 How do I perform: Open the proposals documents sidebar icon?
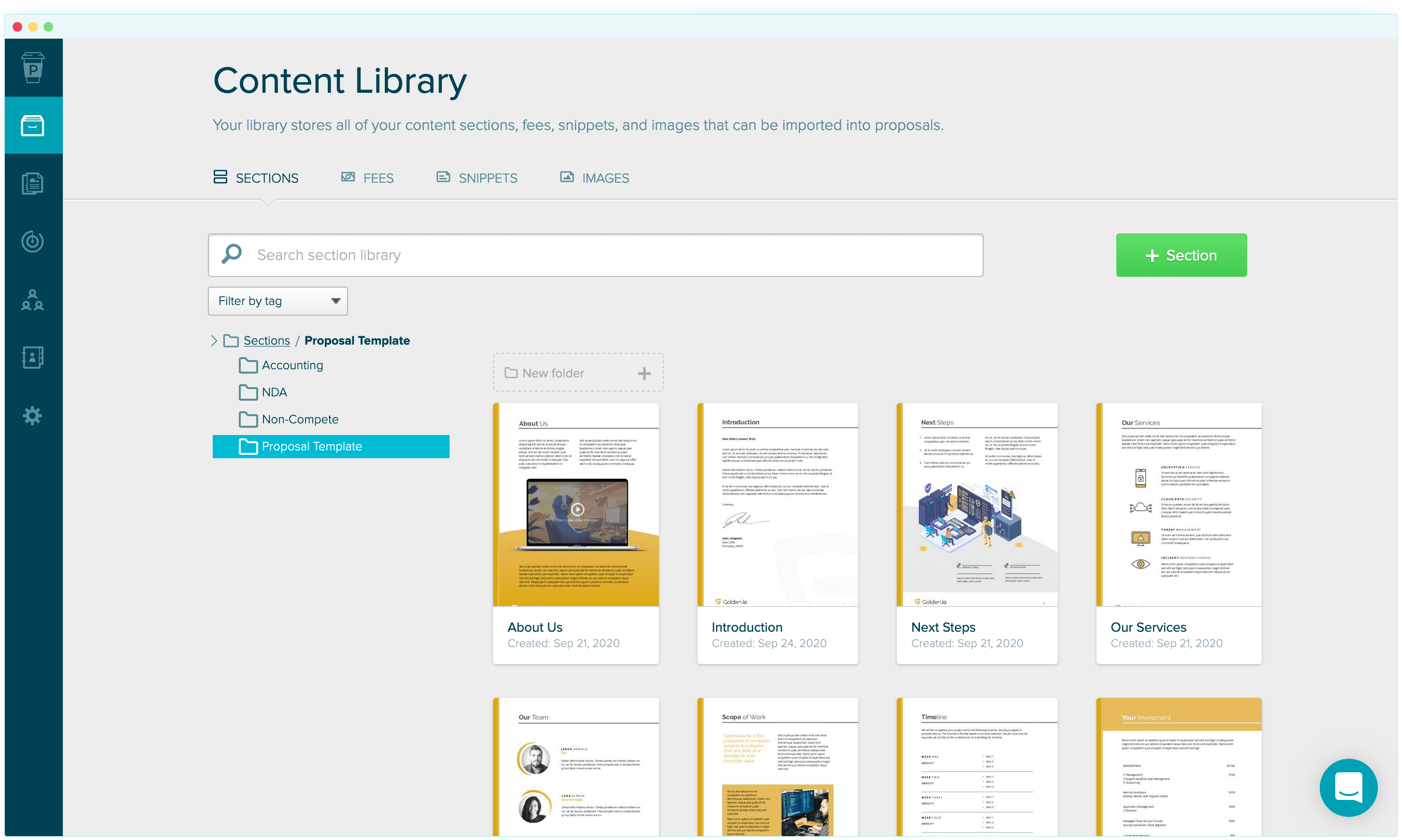[x=33, y=183]
